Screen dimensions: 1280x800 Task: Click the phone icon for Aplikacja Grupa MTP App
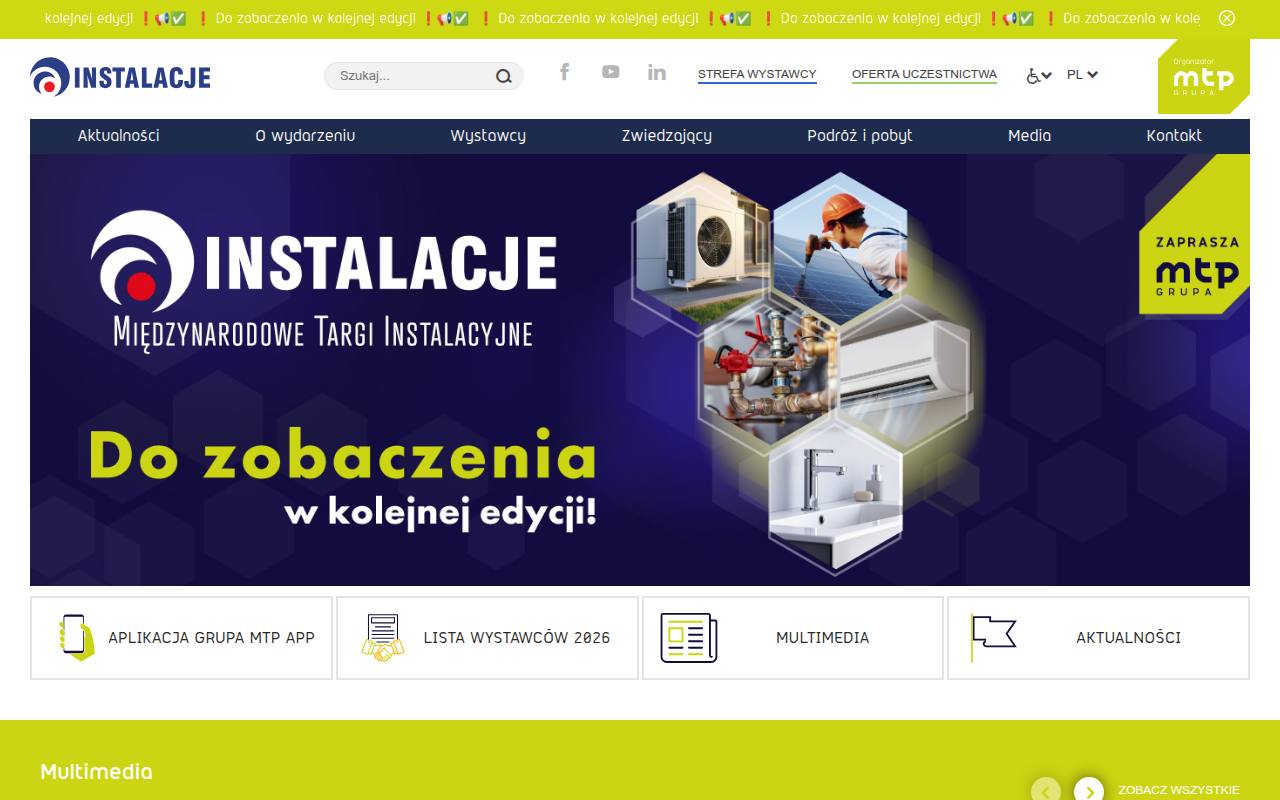(x=76, y=638)
